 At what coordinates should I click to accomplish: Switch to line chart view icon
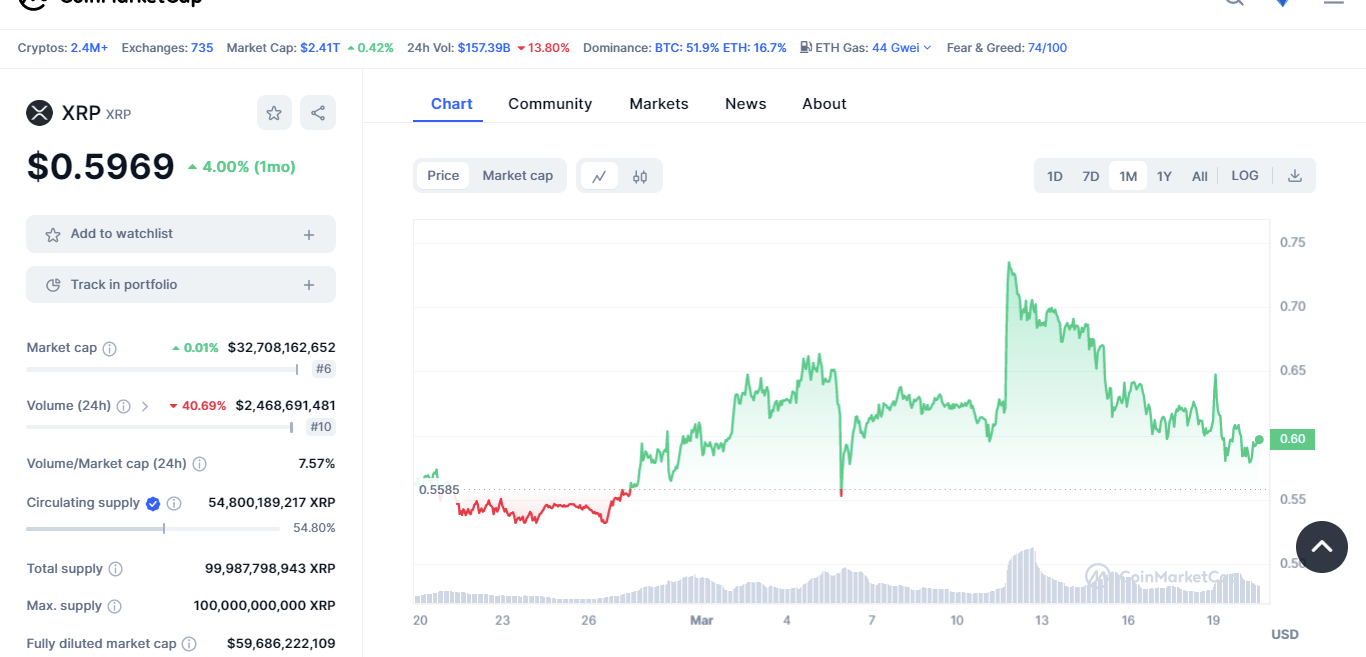pyautogui.click(x=599, y=176)
